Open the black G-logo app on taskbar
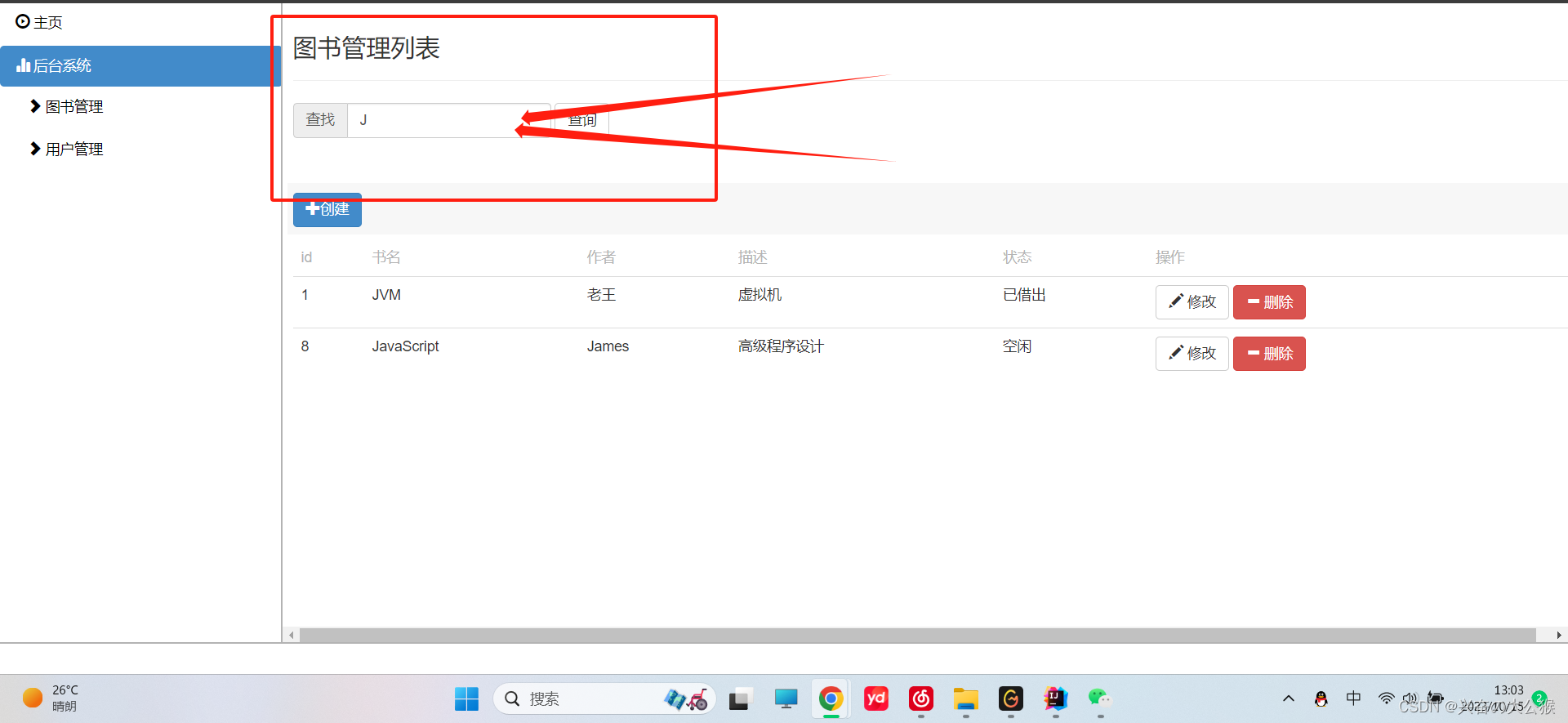Viewport: 1568px width, 723px height. pyautogui.click(x=1011, y=698)
